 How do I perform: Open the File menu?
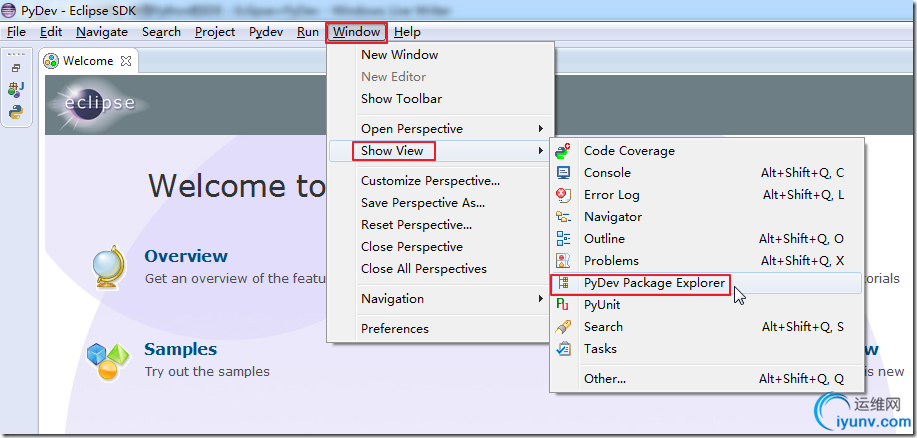pyautogui.click(x=16, y=32)
